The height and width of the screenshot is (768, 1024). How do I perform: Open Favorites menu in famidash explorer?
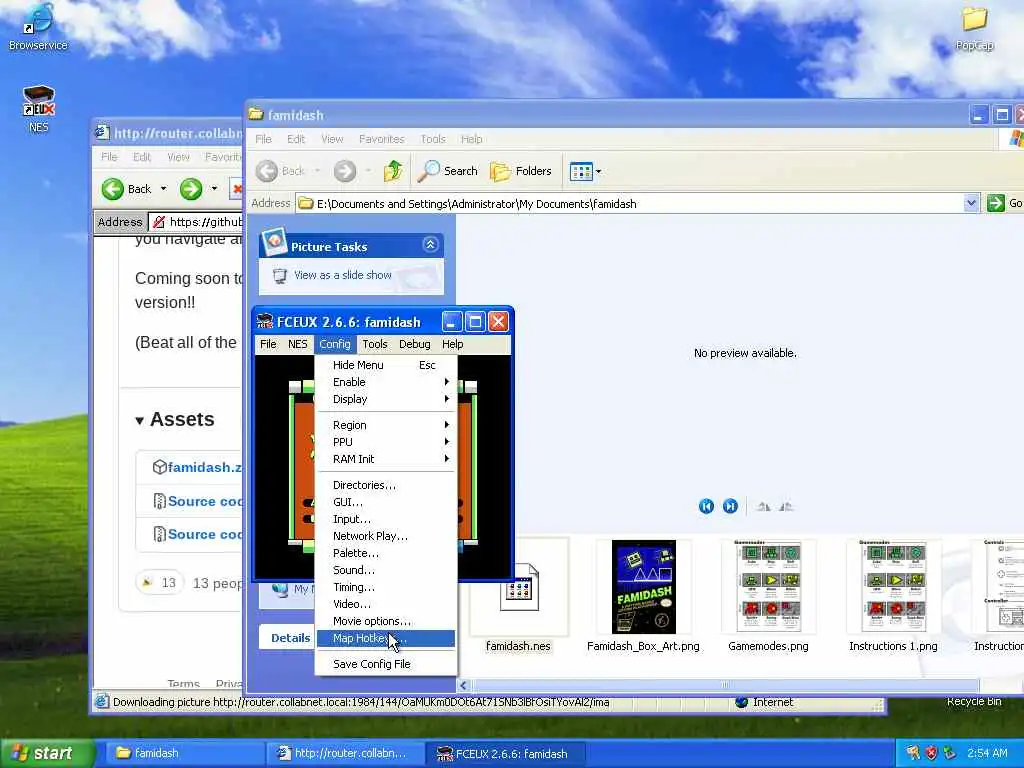tap(381, 139)
